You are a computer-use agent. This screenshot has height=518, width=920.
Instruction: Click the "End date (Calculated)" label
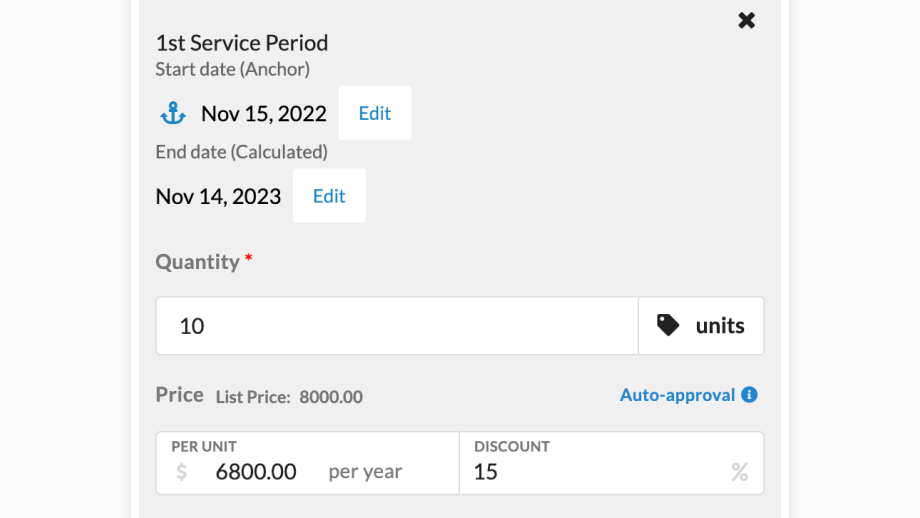241,152
